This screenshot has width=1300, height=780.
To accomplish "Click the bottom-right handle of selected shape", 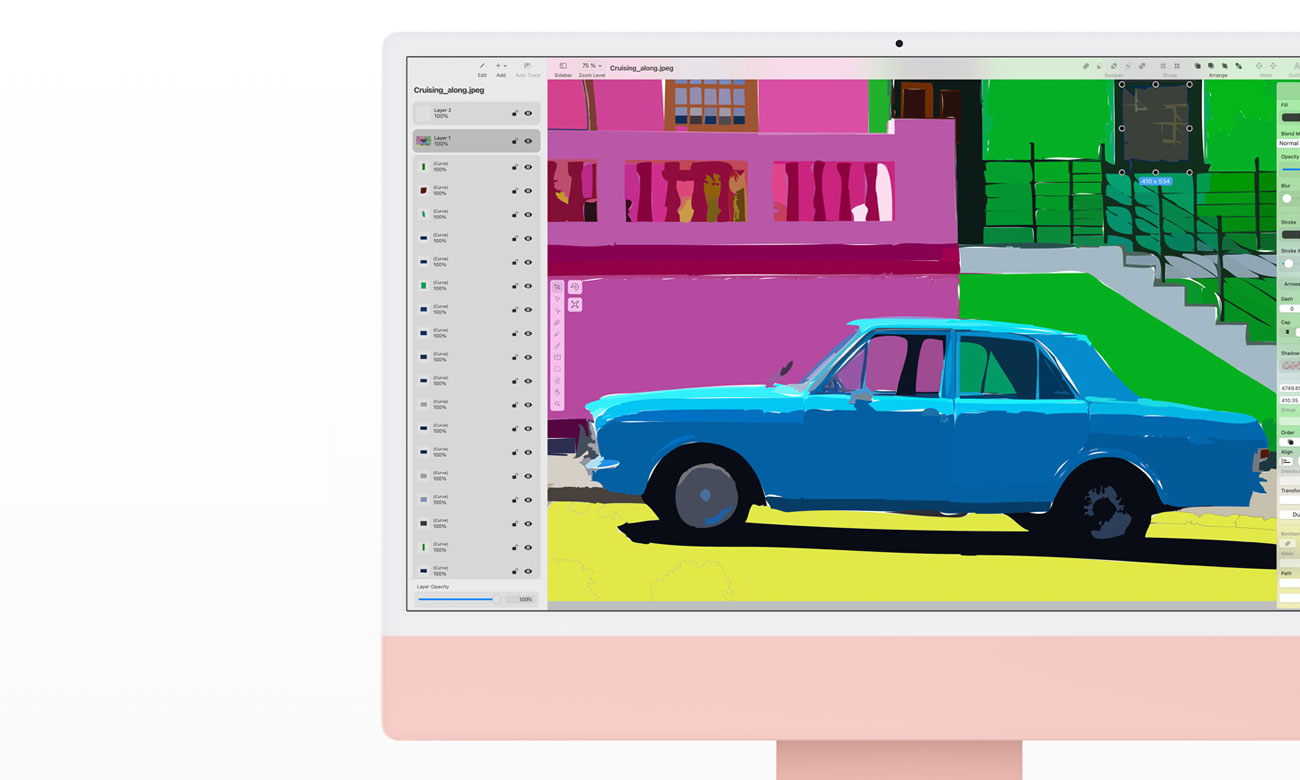I will coord(1190,172).
